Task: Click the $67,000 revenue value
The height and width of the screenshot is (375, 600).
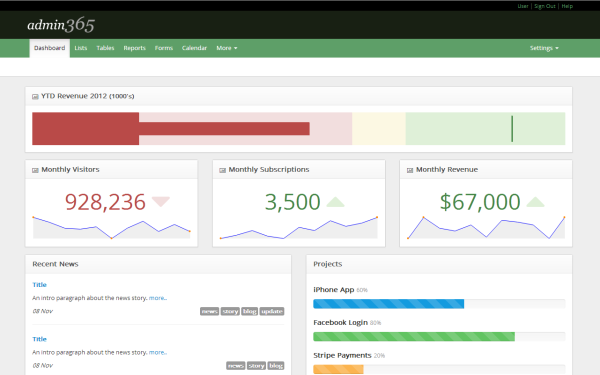Action: click(x=480, y=202)
